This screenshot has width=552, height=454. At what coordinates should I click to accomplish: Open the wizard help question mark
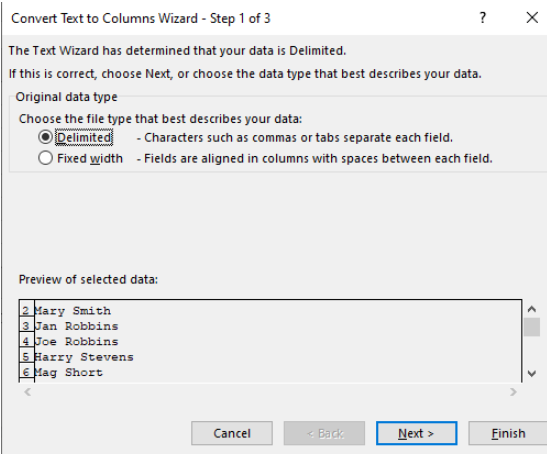click(483, 18)
